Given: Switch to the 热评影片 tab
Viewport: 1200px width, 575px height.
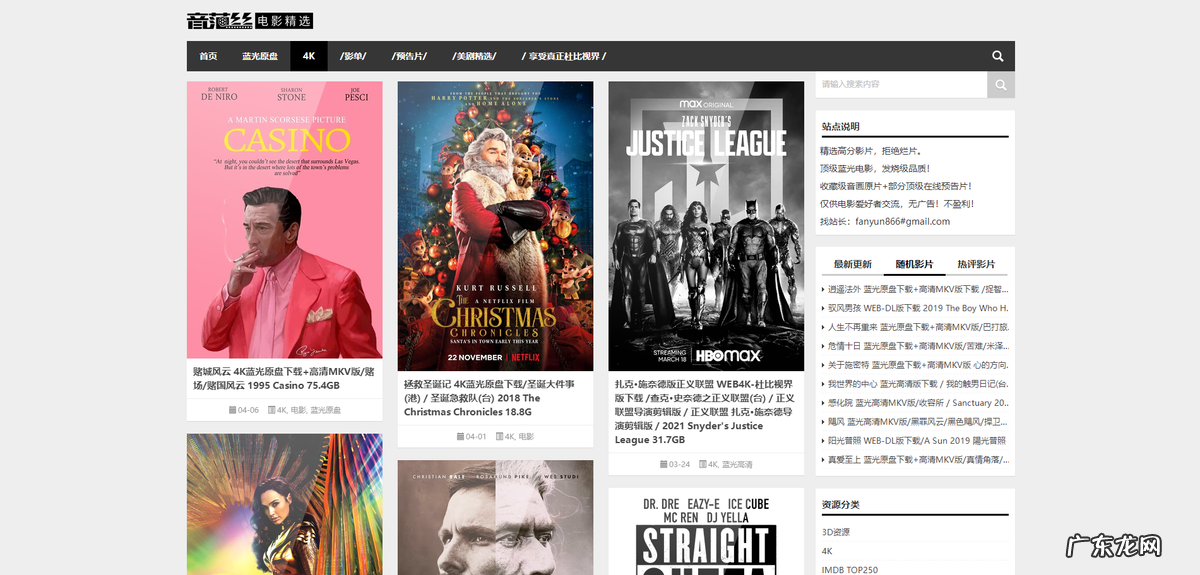Looking at the screenshot, I should point(976,265).
